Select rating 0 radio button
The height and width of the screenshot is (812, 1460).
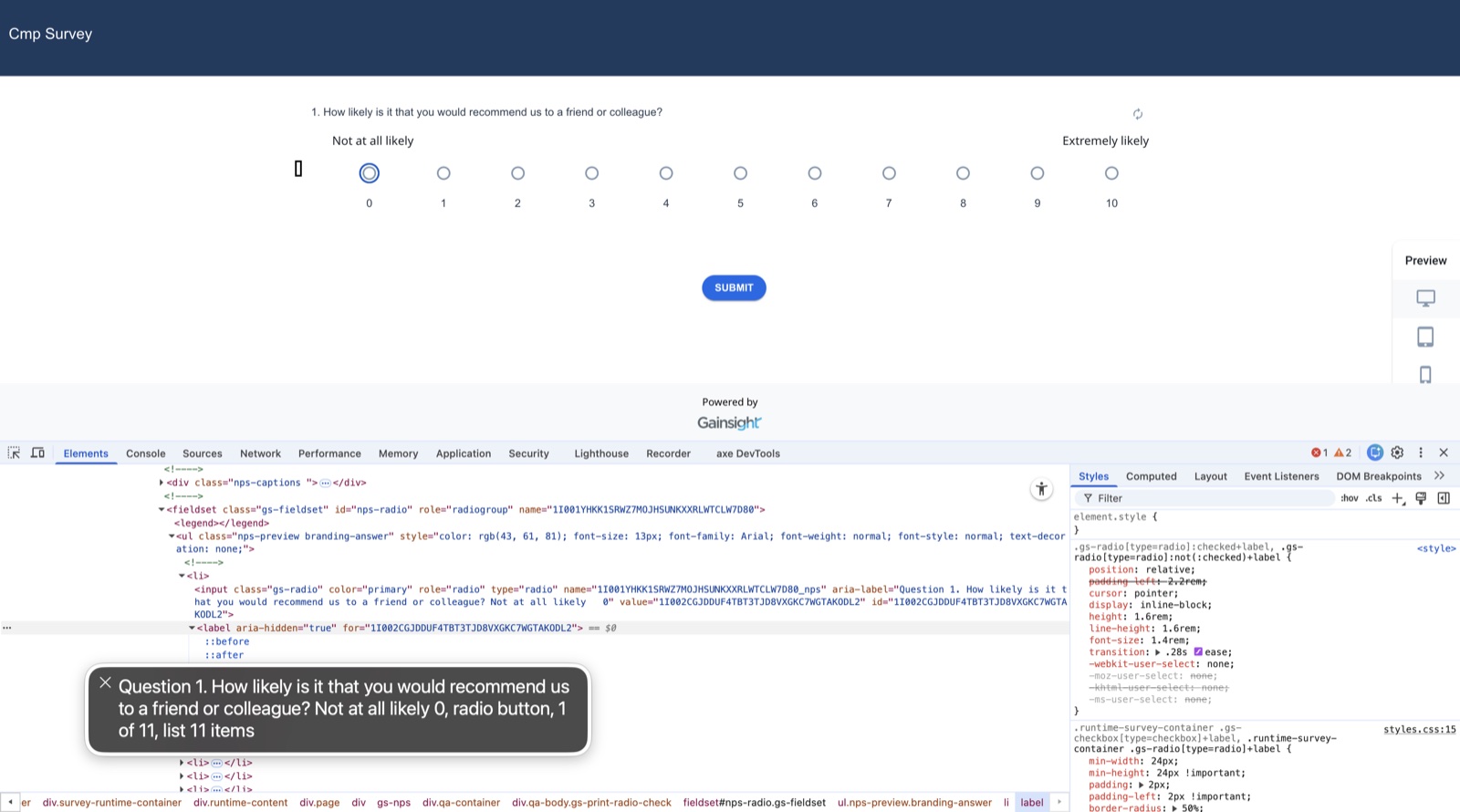(x=369, y=173)
